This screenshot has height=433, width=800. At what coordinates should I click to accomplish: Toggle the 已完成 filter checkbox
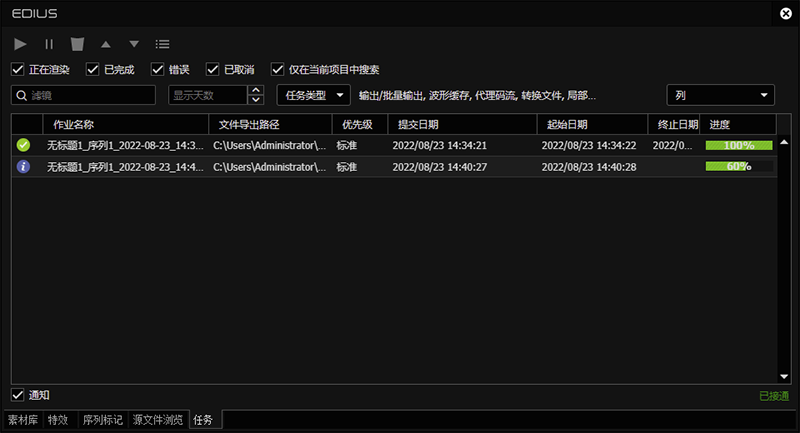tap(92, 69)
